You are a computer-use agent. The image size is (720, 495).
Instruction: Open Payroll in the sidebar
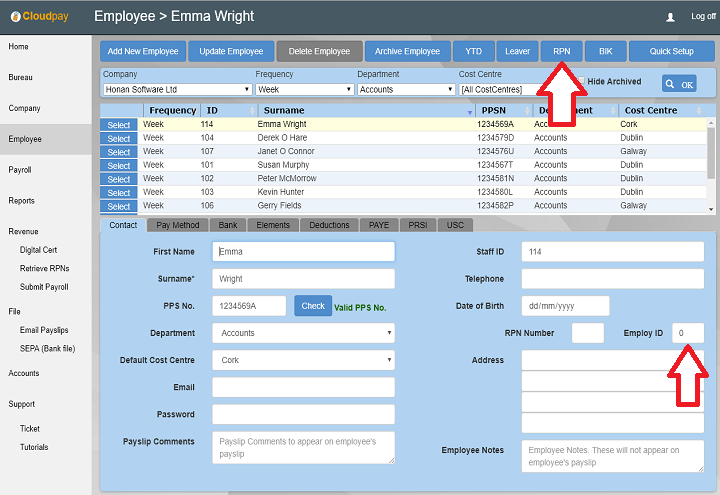tap(20, 170)
